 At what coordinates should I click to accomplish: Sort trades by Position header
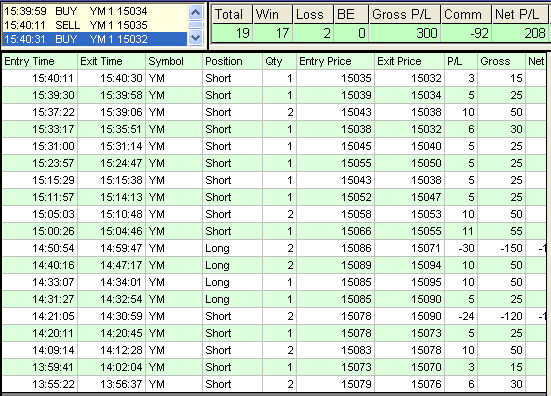[x=232, y=61]
